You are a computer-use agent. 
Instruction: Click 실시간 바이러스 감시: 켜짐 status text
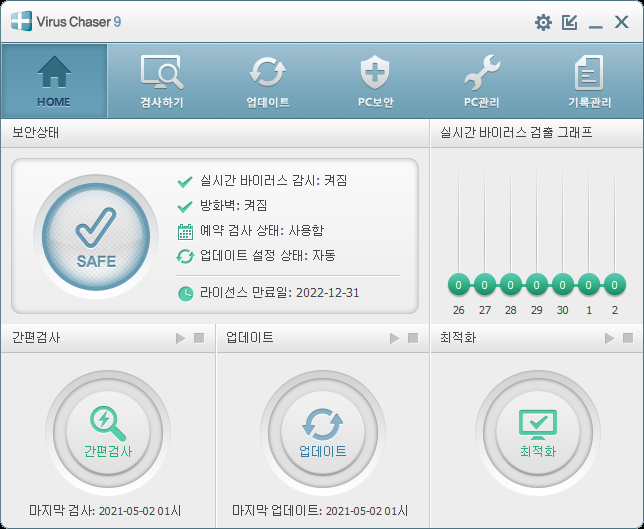(274, 180)
